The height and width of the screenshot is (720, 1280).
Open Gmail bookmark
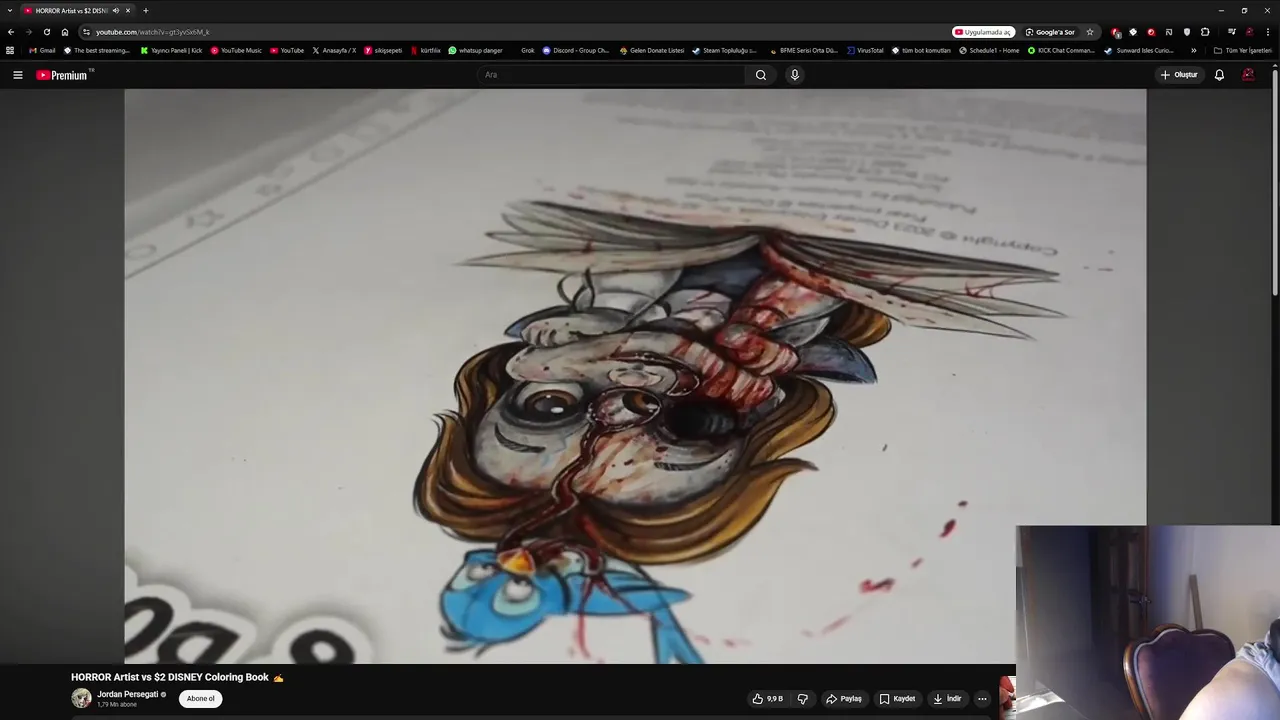(42, 50)
